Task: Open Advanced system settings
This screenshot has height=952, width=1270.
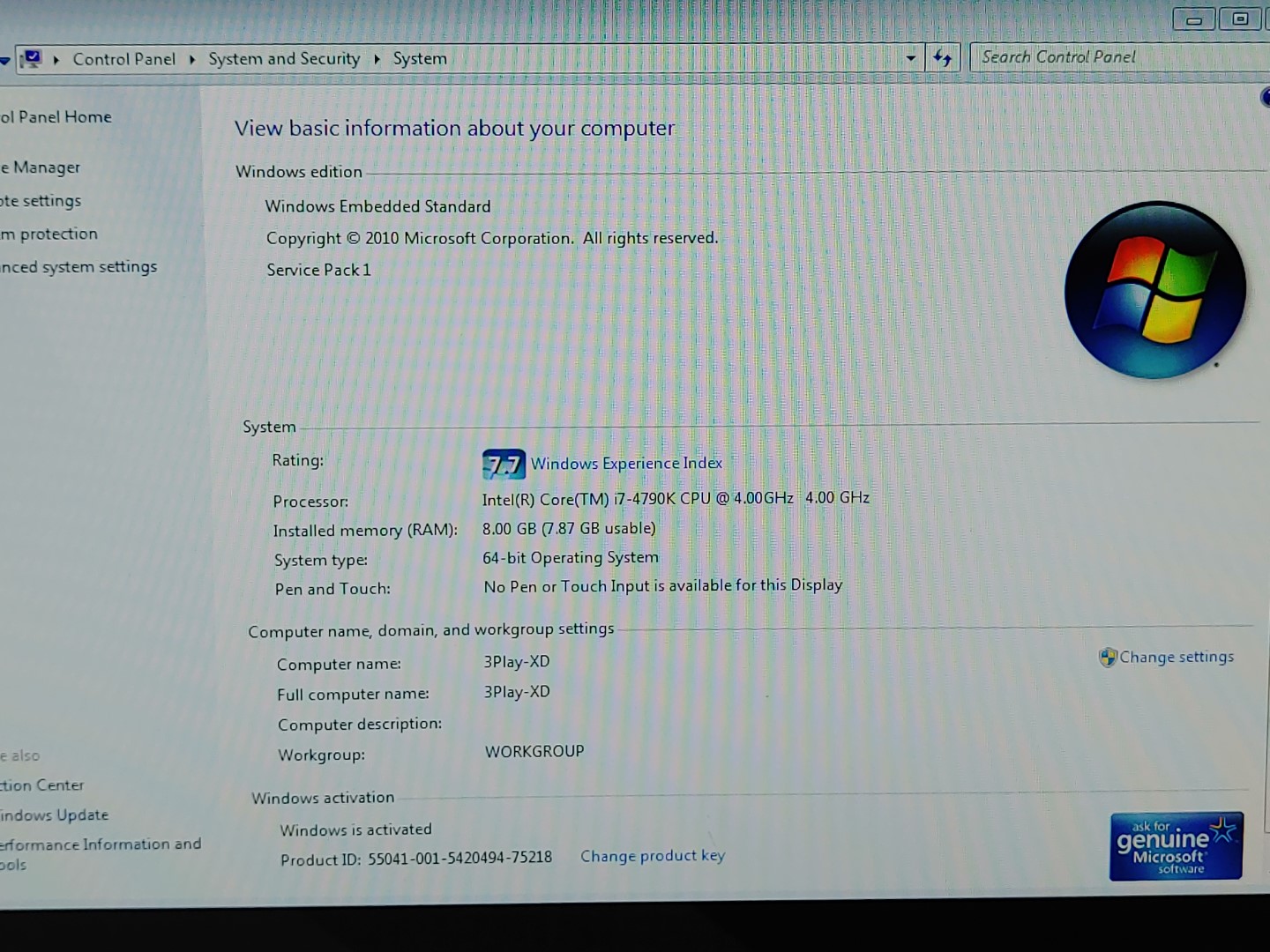Action: pyautogui.click(x=79, y=267)
